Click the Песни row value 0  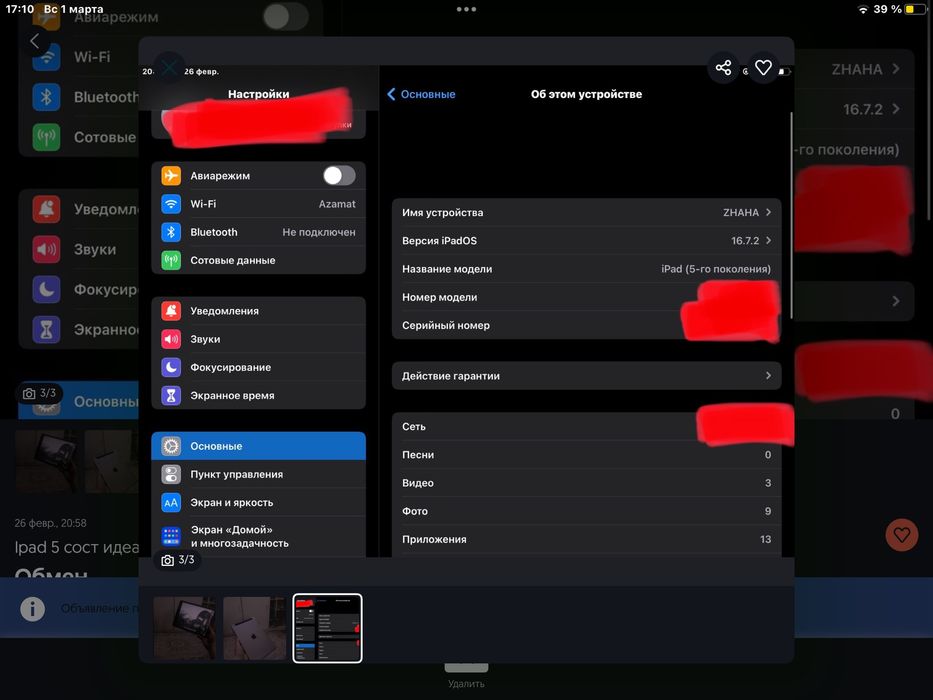[768, 455]
